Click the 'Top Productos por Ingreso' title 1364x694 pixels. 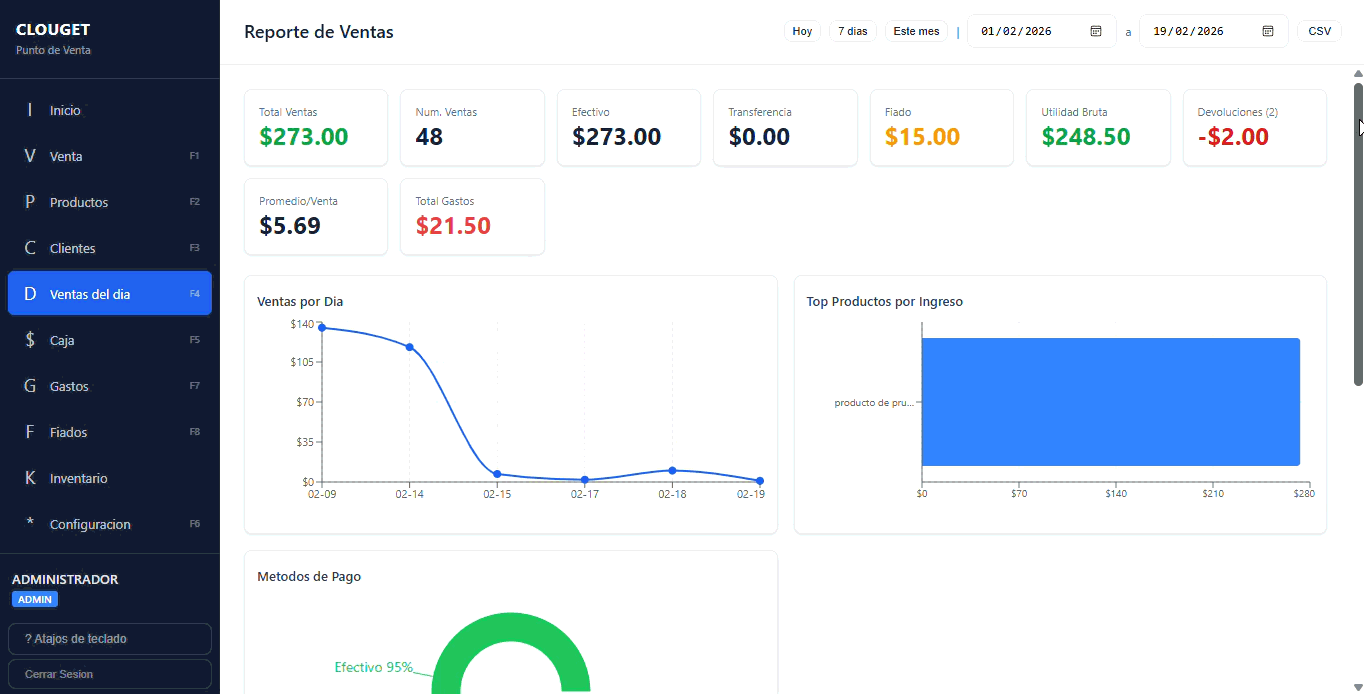click(885, 301)
